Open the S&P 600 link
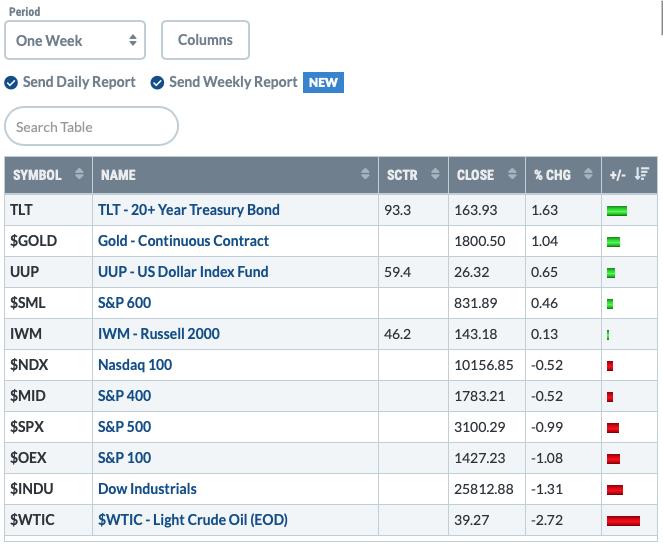The width and height of the screenshot is (663, 548). coord(124,303)
